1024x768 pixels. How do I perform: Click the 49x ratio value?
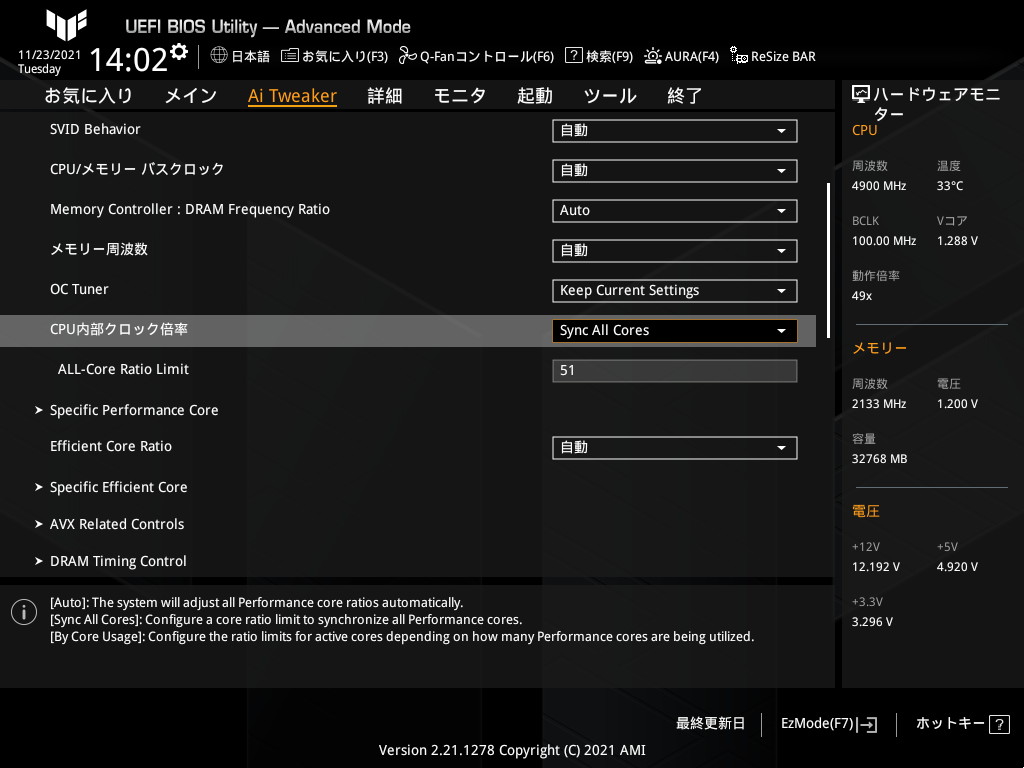click(862, 296)
